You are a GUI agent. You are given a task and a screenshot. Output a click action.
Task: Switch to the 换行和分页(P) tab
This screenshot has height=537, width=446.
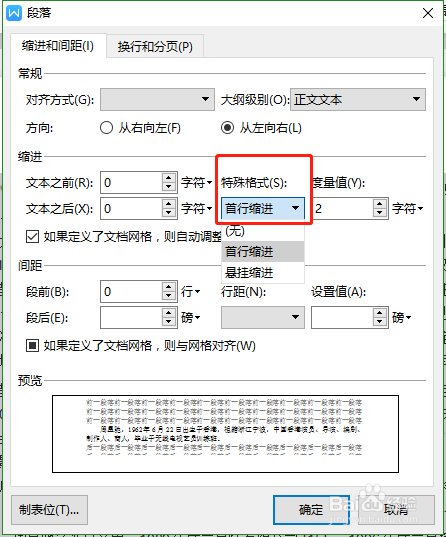[x=155, y=46]
